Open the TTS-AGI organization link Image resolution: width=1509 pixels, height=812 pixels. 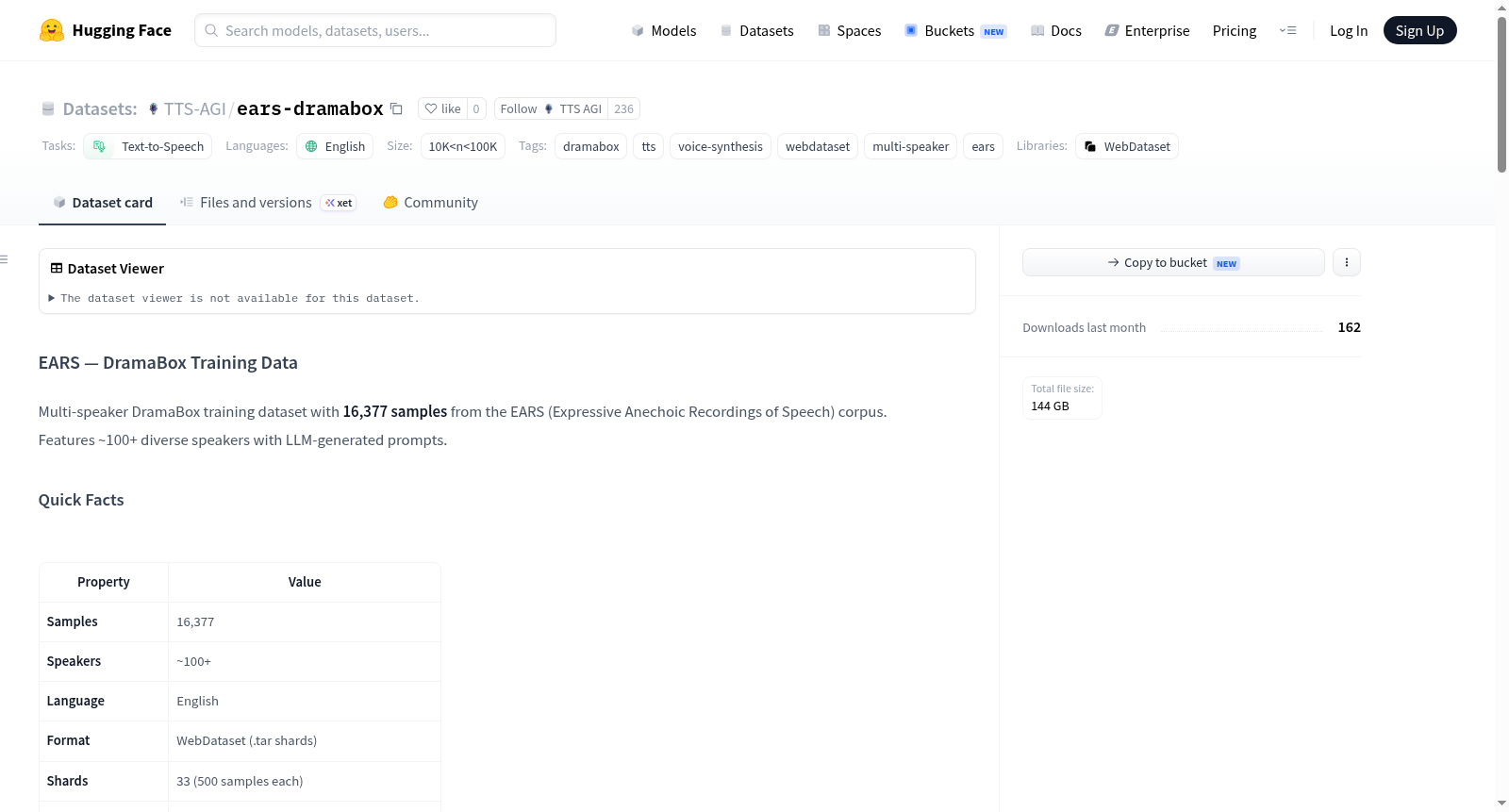pyautogui.click(x=194, y=109)
